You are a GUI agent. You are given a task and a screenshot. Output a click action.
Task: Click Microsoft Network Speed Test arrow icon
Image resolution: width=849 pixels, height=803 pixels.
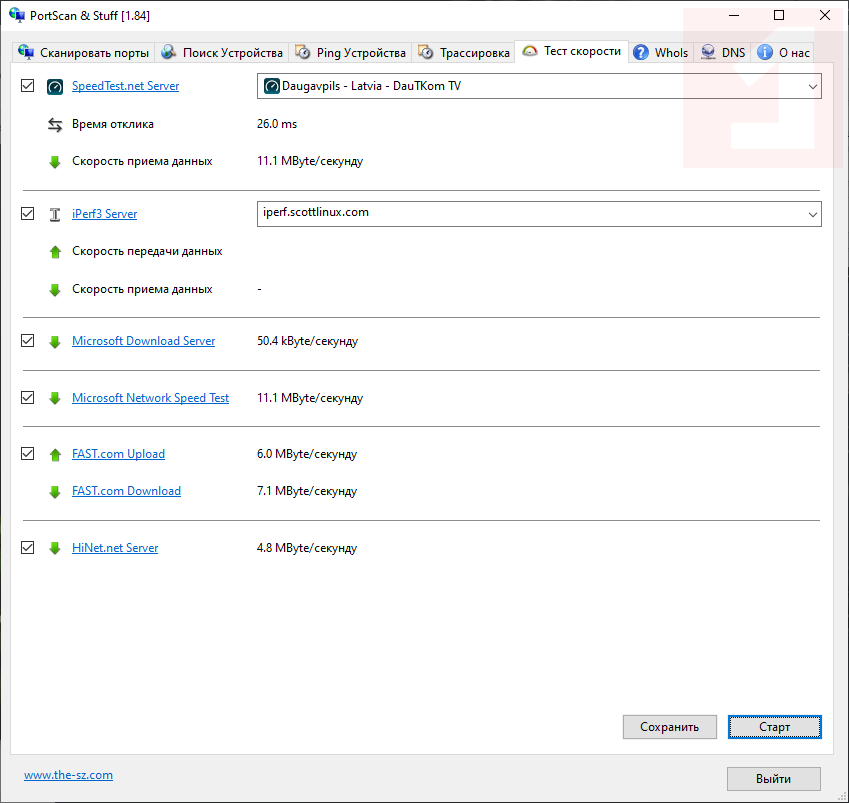point(55,398)
